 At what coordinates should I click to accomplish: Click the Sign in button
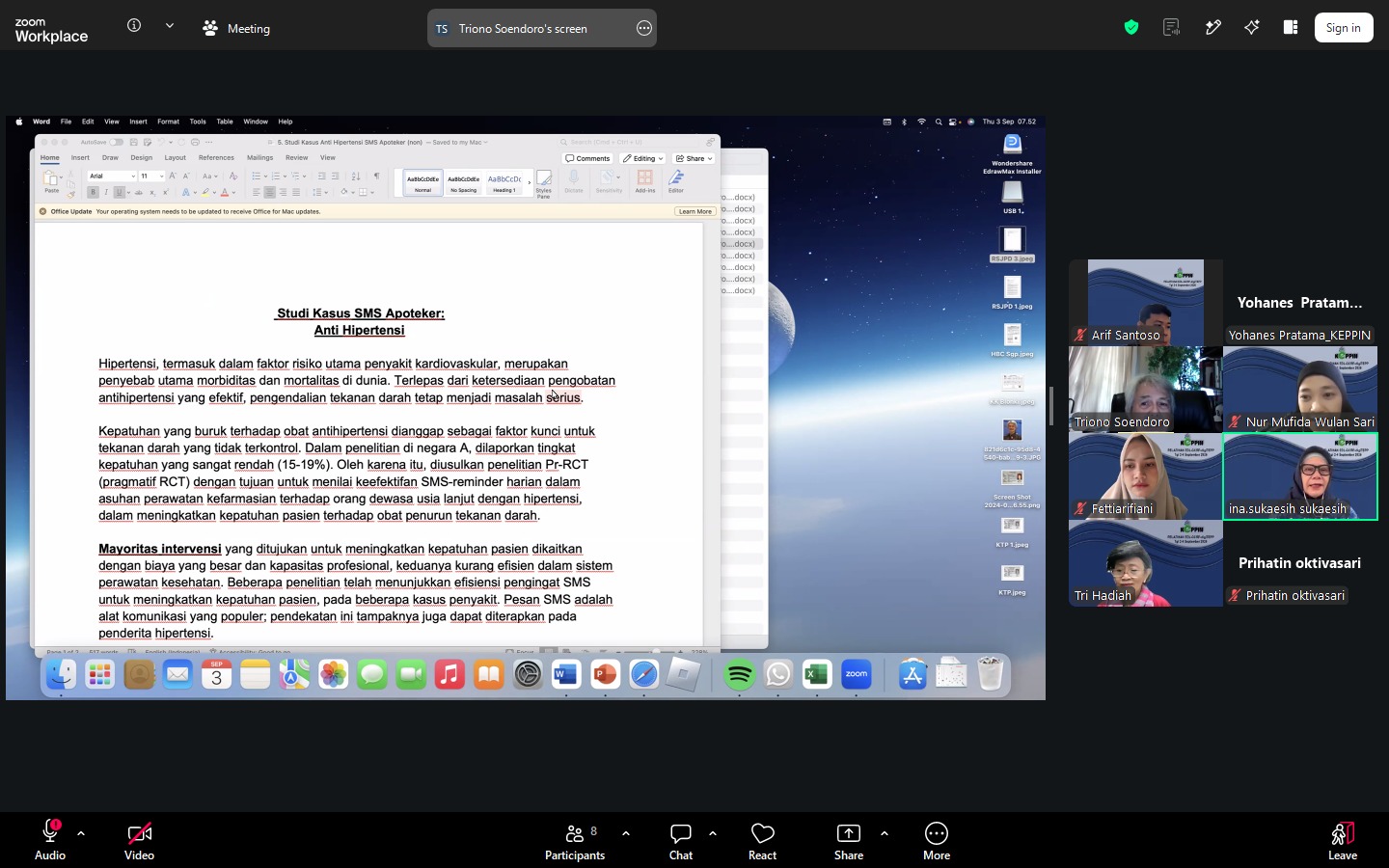(1344, 27)
